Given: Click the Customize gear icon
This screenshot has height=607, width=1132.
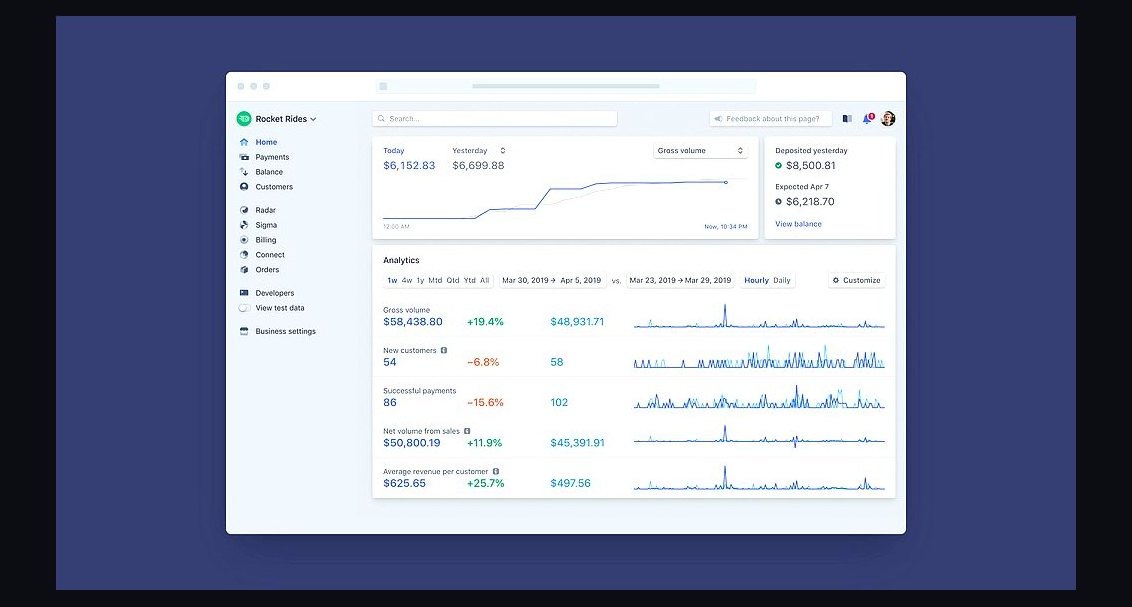Looking at the screenshot, I should (836, 281).
